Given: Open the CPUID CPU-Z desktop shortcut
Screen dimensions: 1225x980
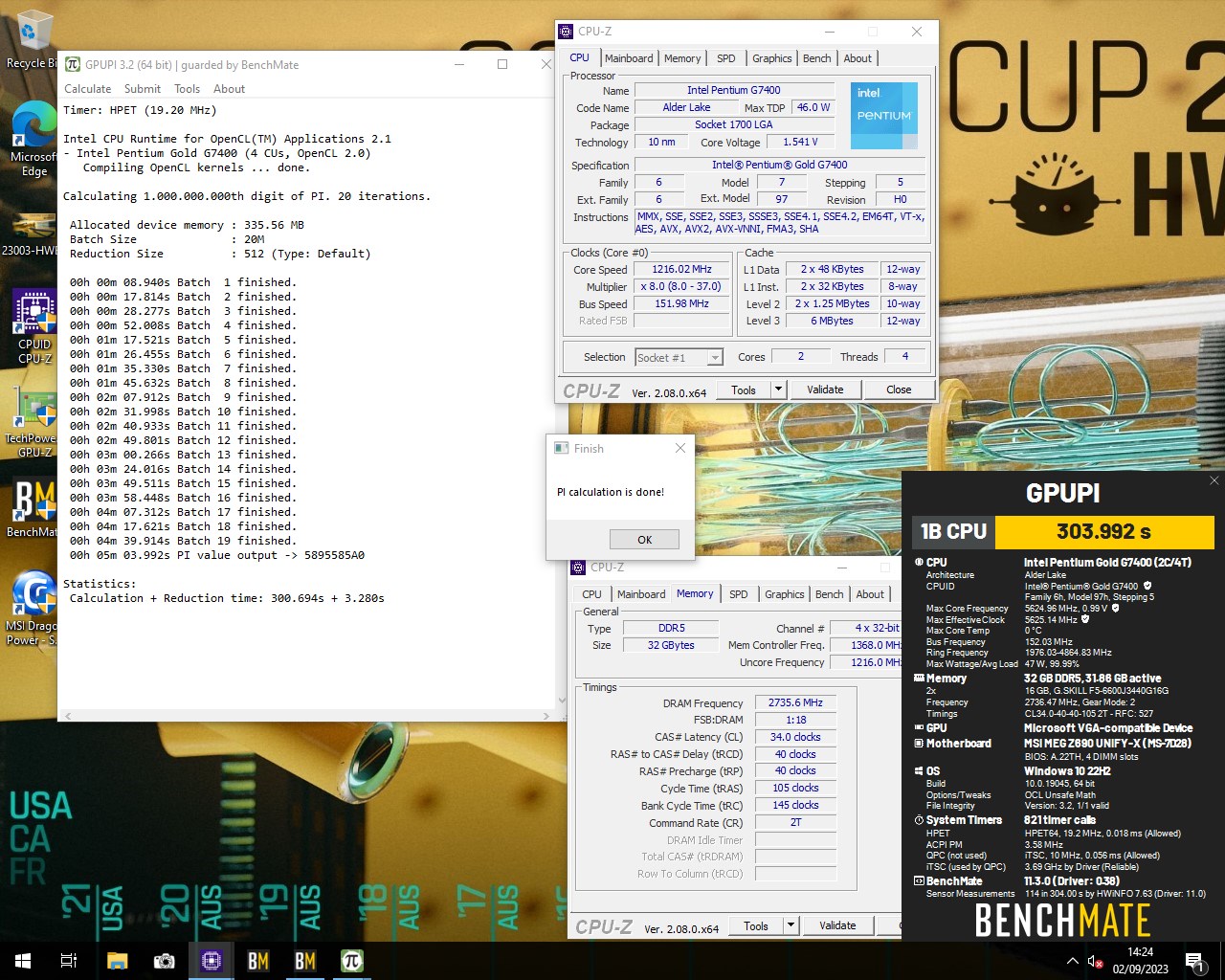Looking at the screenshot, I should (33, 326).
